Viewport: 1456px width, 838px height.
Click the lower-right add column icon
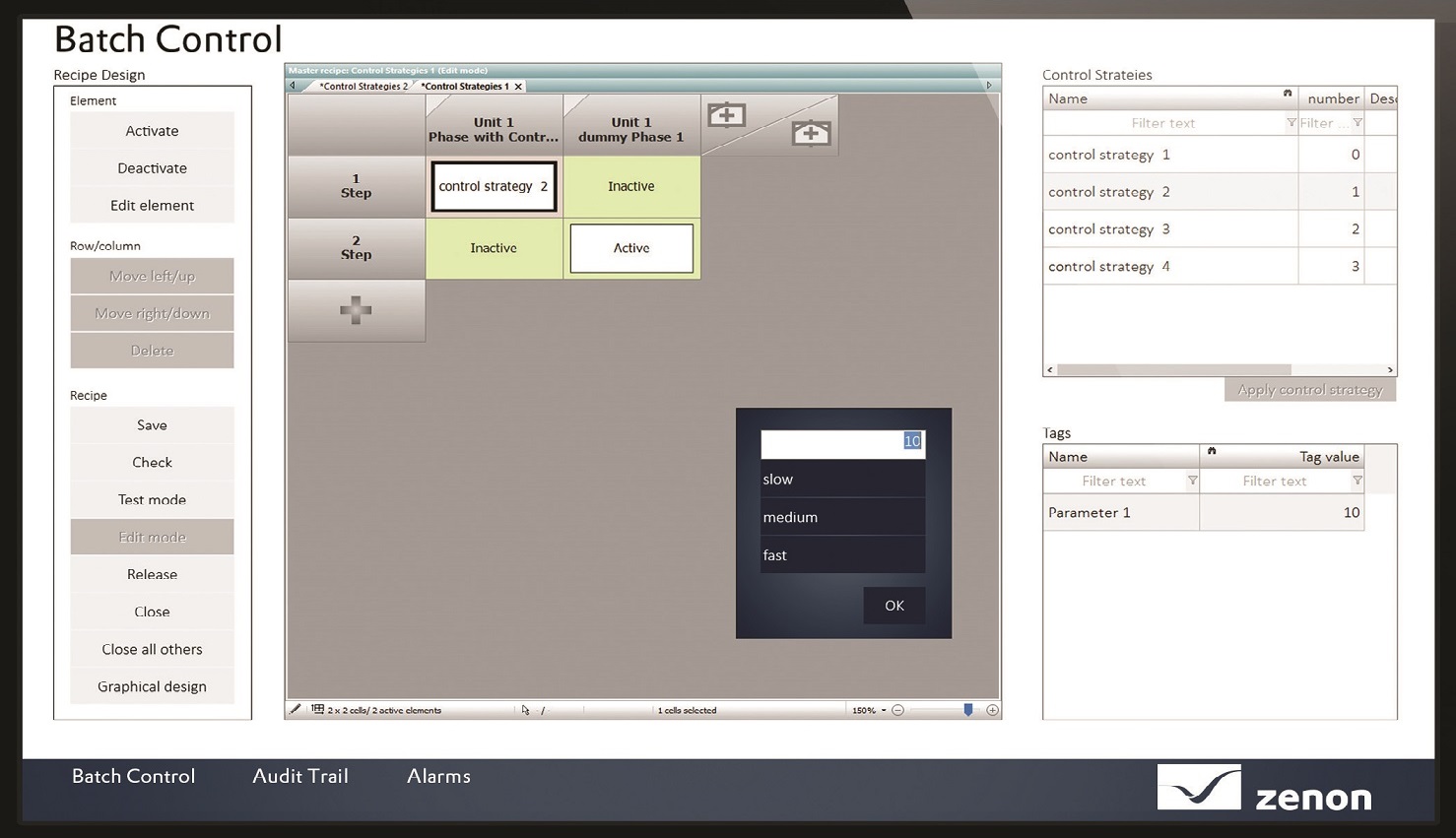[x=811, y=133]
